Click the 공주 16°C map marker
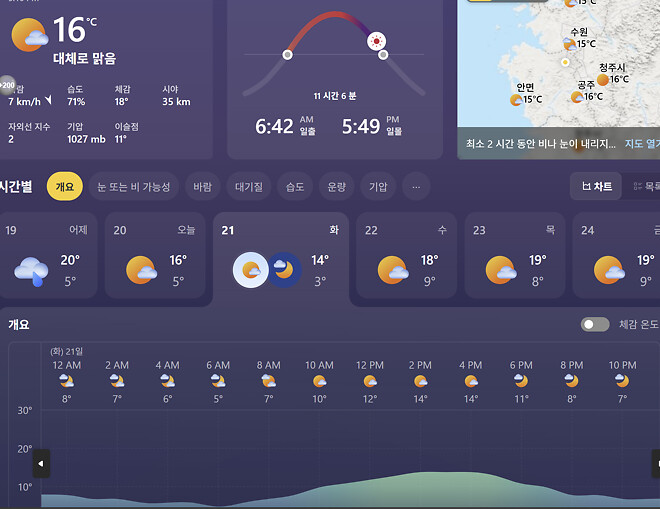This screenshot has height=509, width=660. click(587, 92)
